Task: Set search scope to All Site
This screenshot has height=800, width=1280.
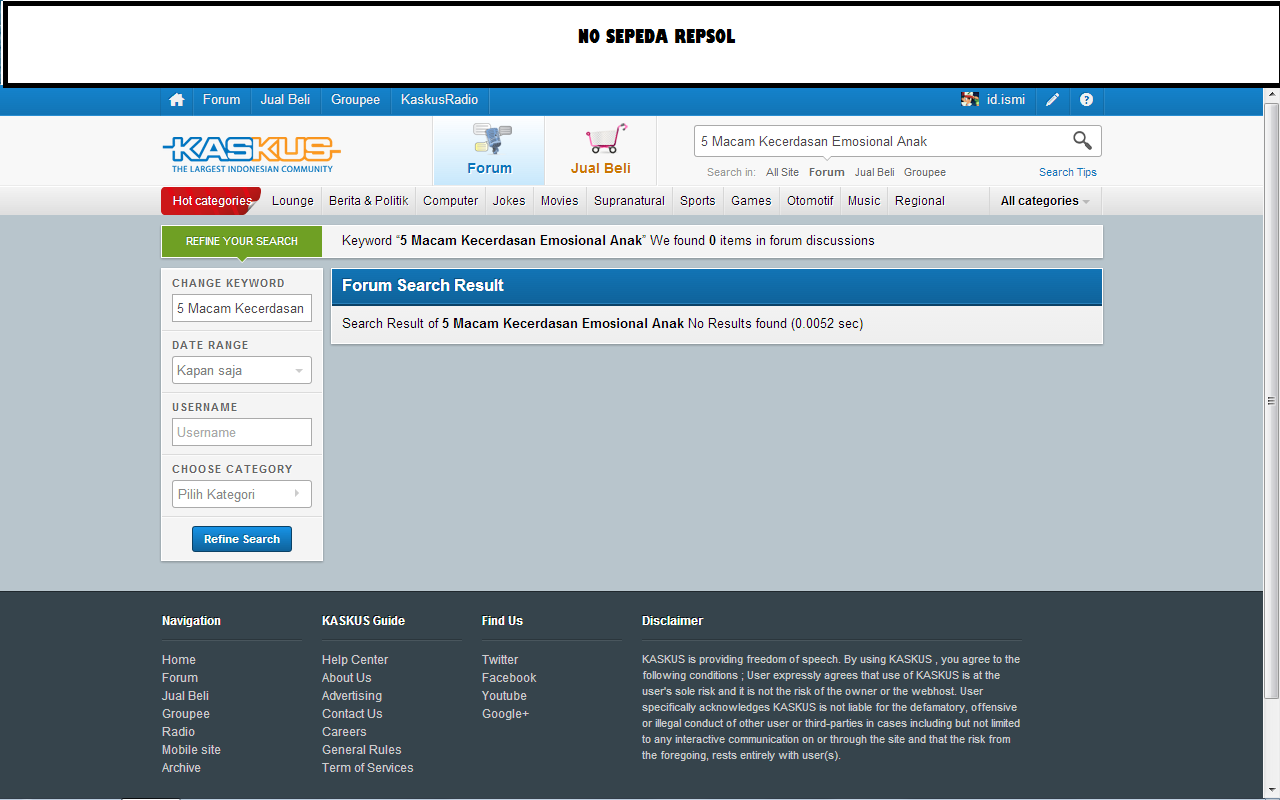Action: 783,172
